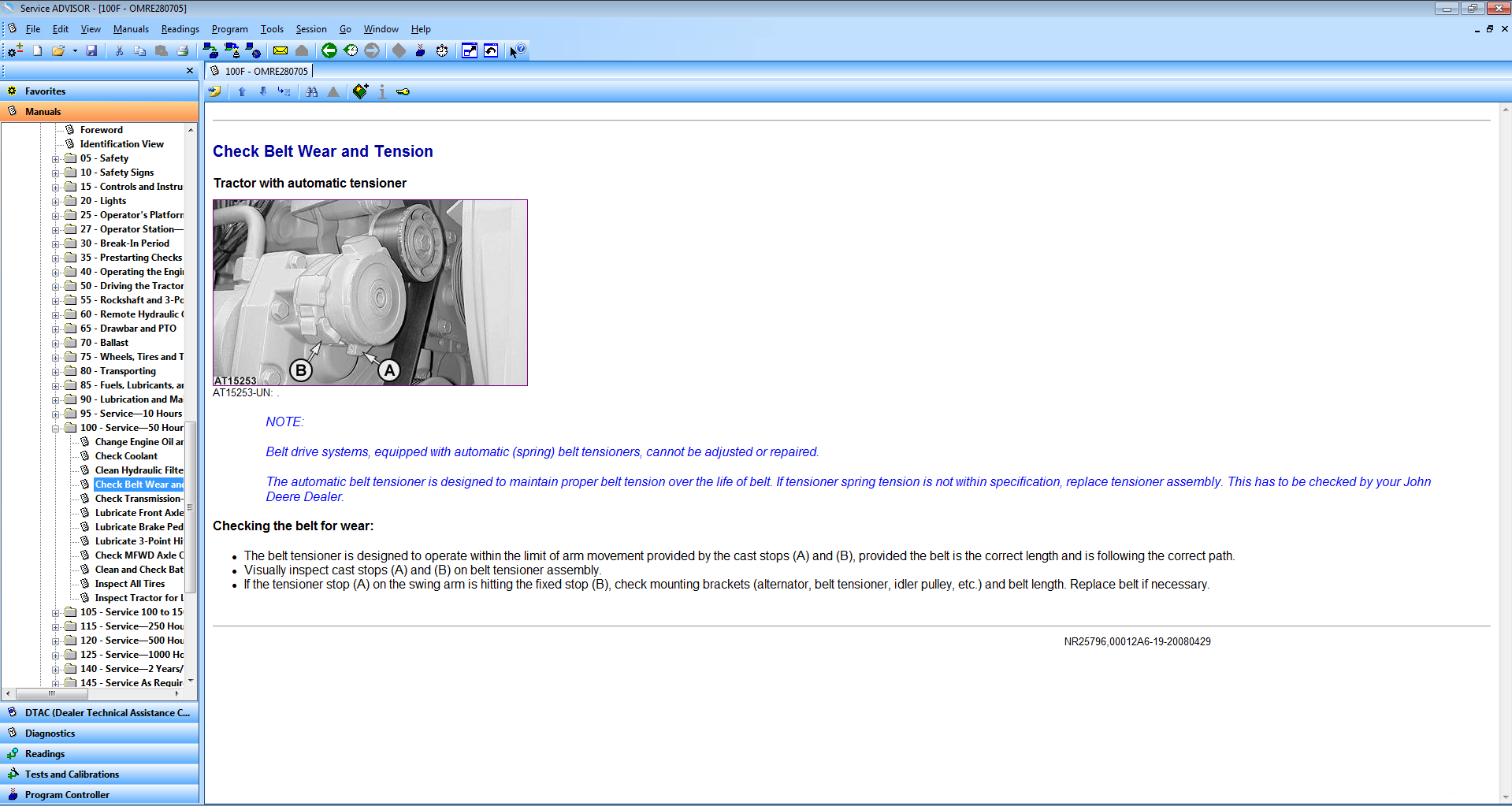Select Clean Hydraulic Filter tree item

point(139,470)
